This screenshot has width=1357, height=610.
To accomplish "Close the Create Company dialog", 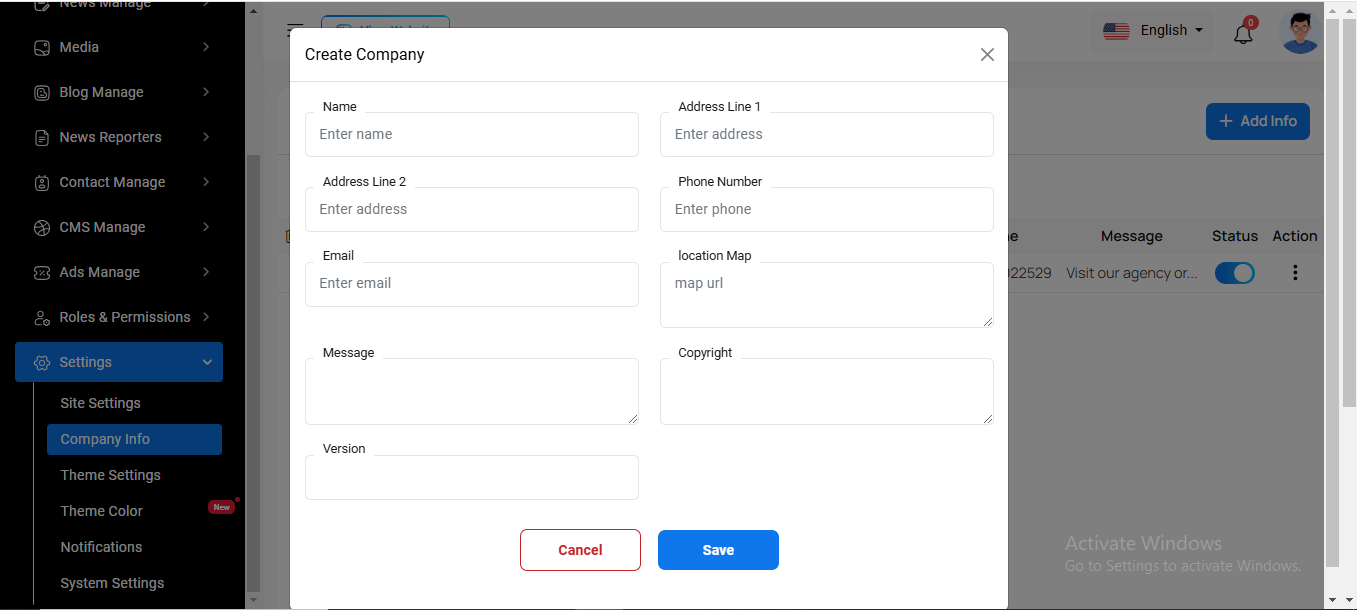I will (987, 55).
